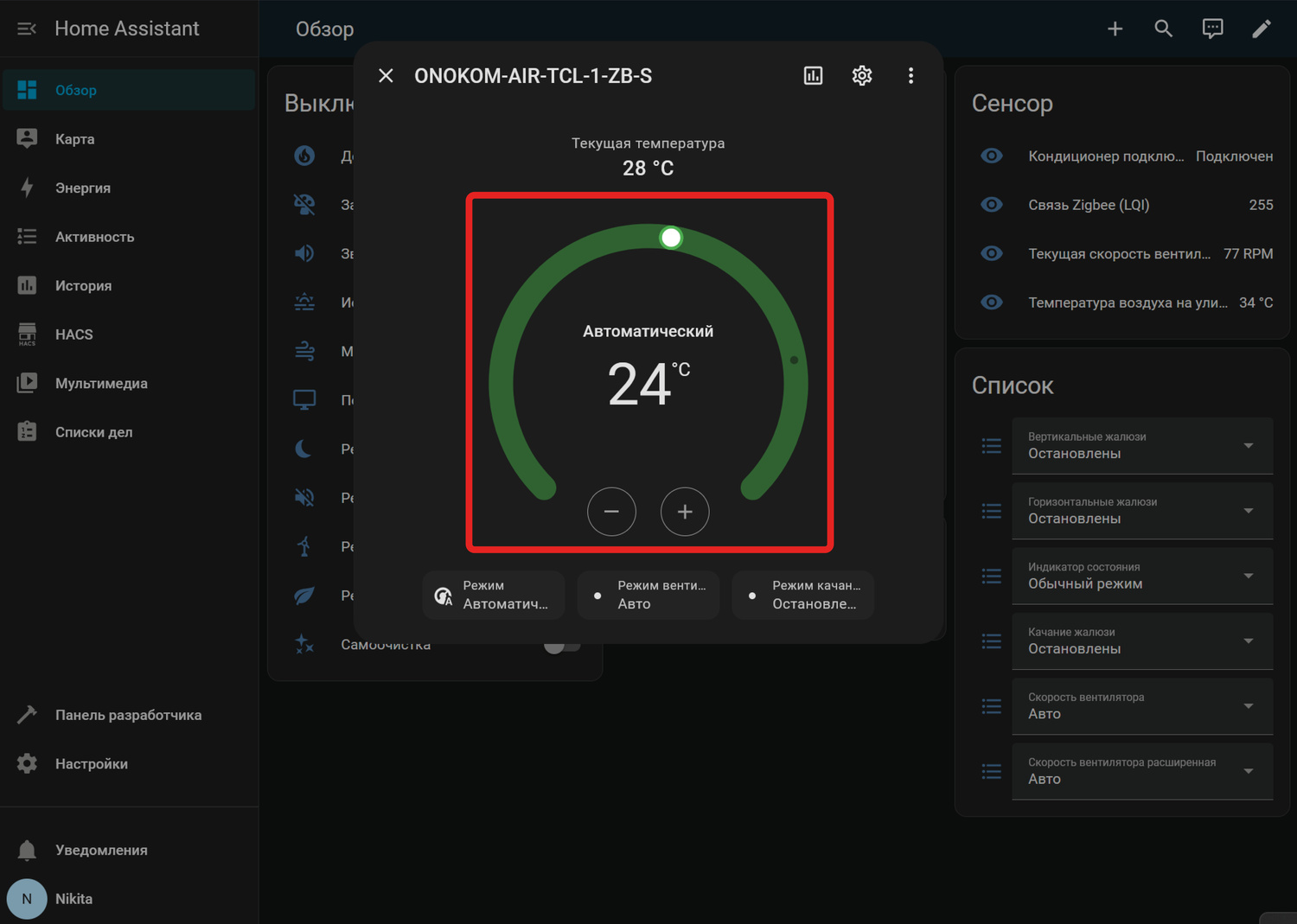
Task: Open Активность in the sidebar
Action: coord(129,237)
